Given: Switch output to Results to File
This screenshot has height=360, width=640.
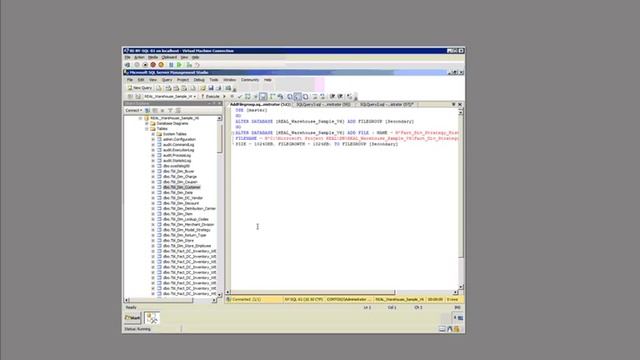Looking at the screenshot, I should [x=306, y=96].
